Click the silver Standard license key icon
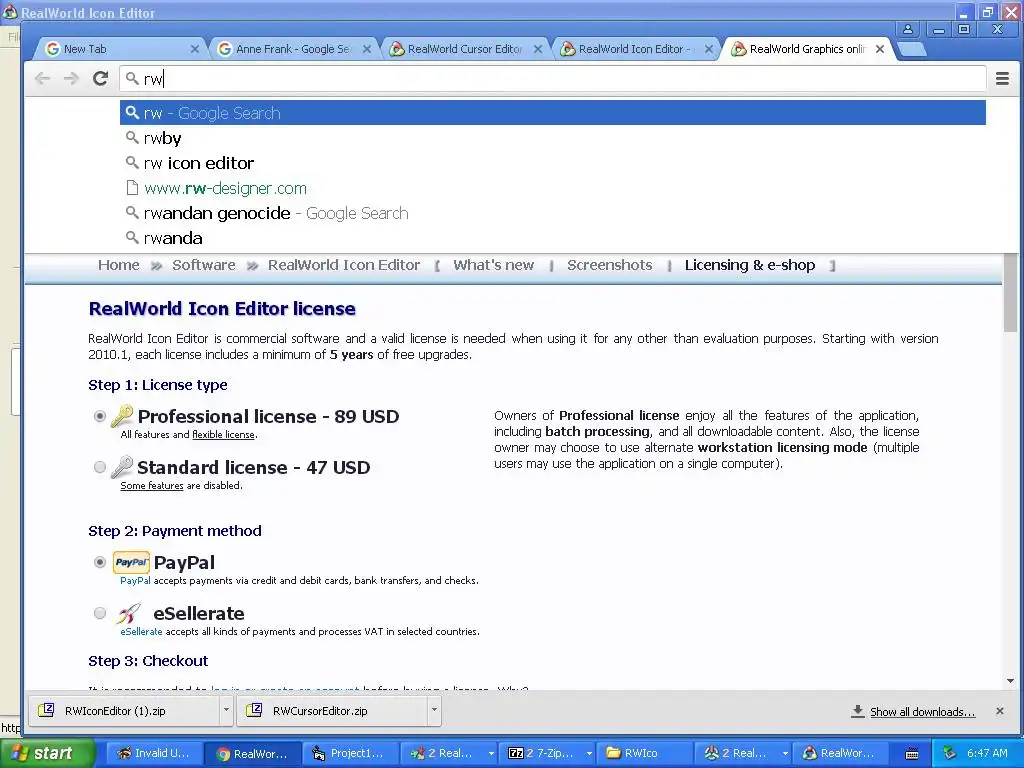Viewport: 1024px width, 768px height. 122,466
